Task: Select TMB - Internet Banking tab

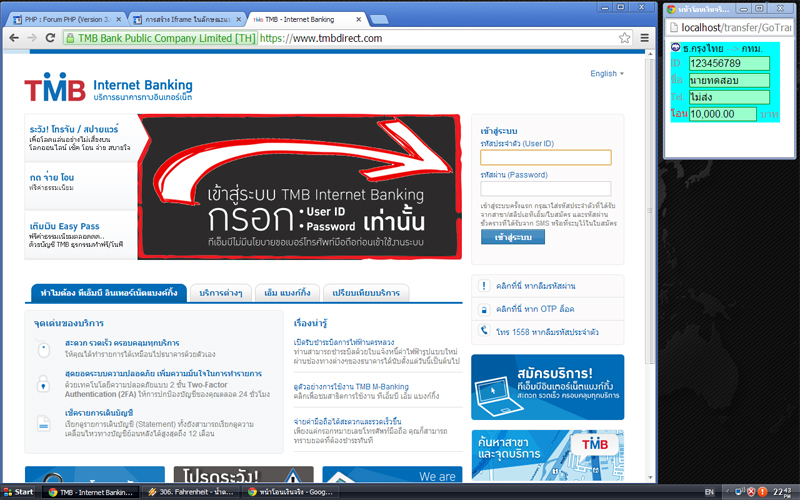Action: 307,19
